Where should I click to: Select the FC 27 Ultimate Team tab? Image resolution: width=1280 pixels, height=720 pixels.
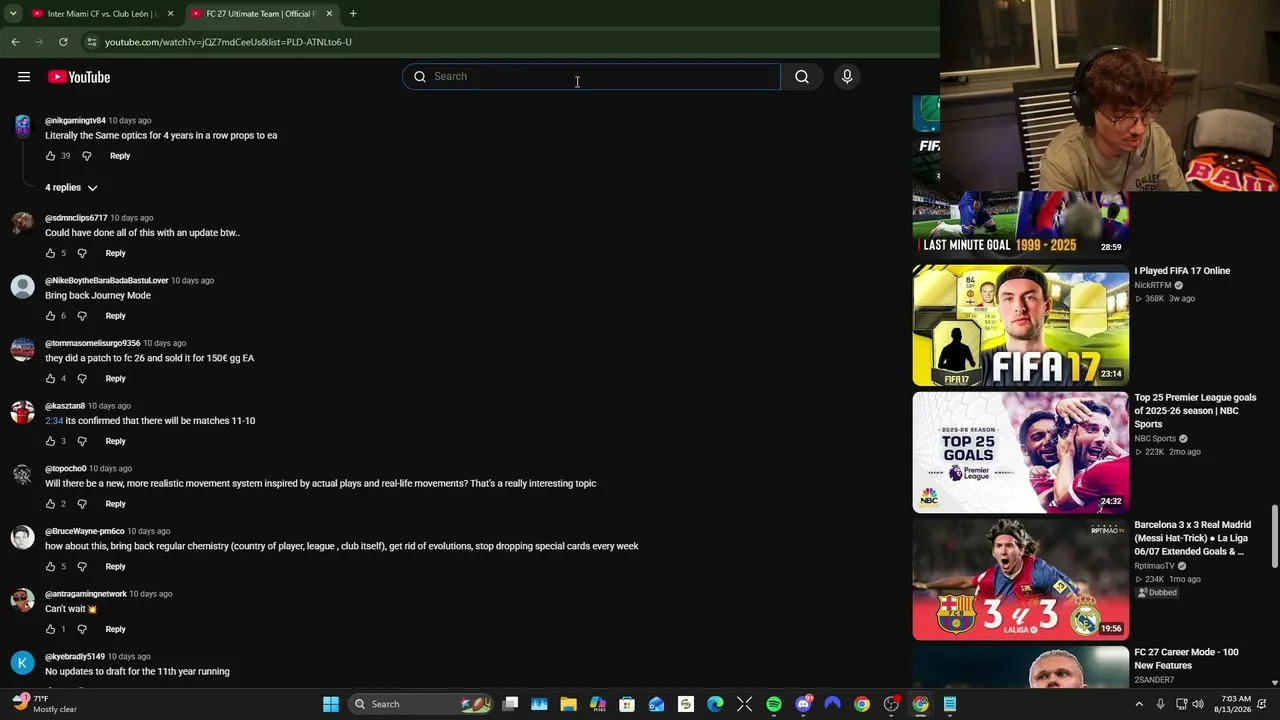click(260, 14)
